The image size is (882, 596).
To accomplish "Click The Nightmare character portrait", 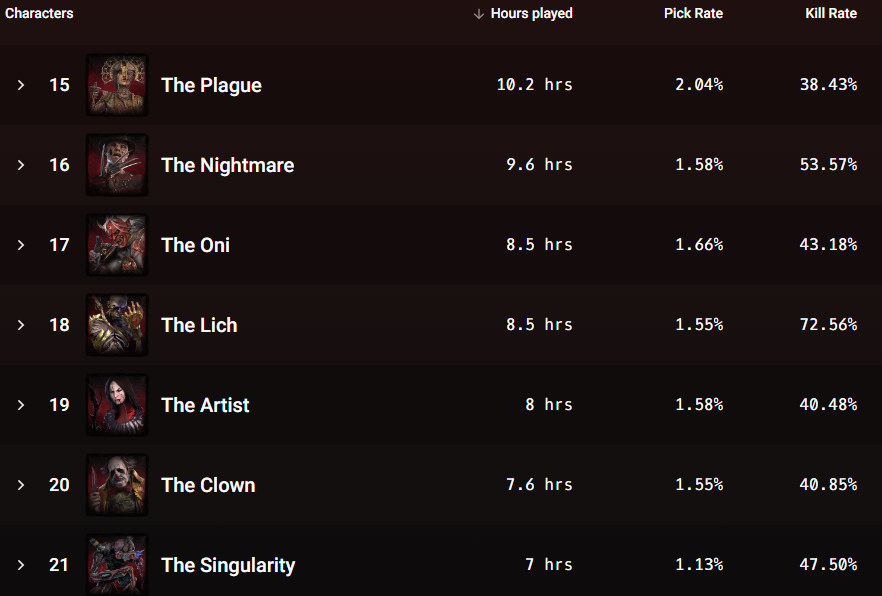I will [117, 165].
